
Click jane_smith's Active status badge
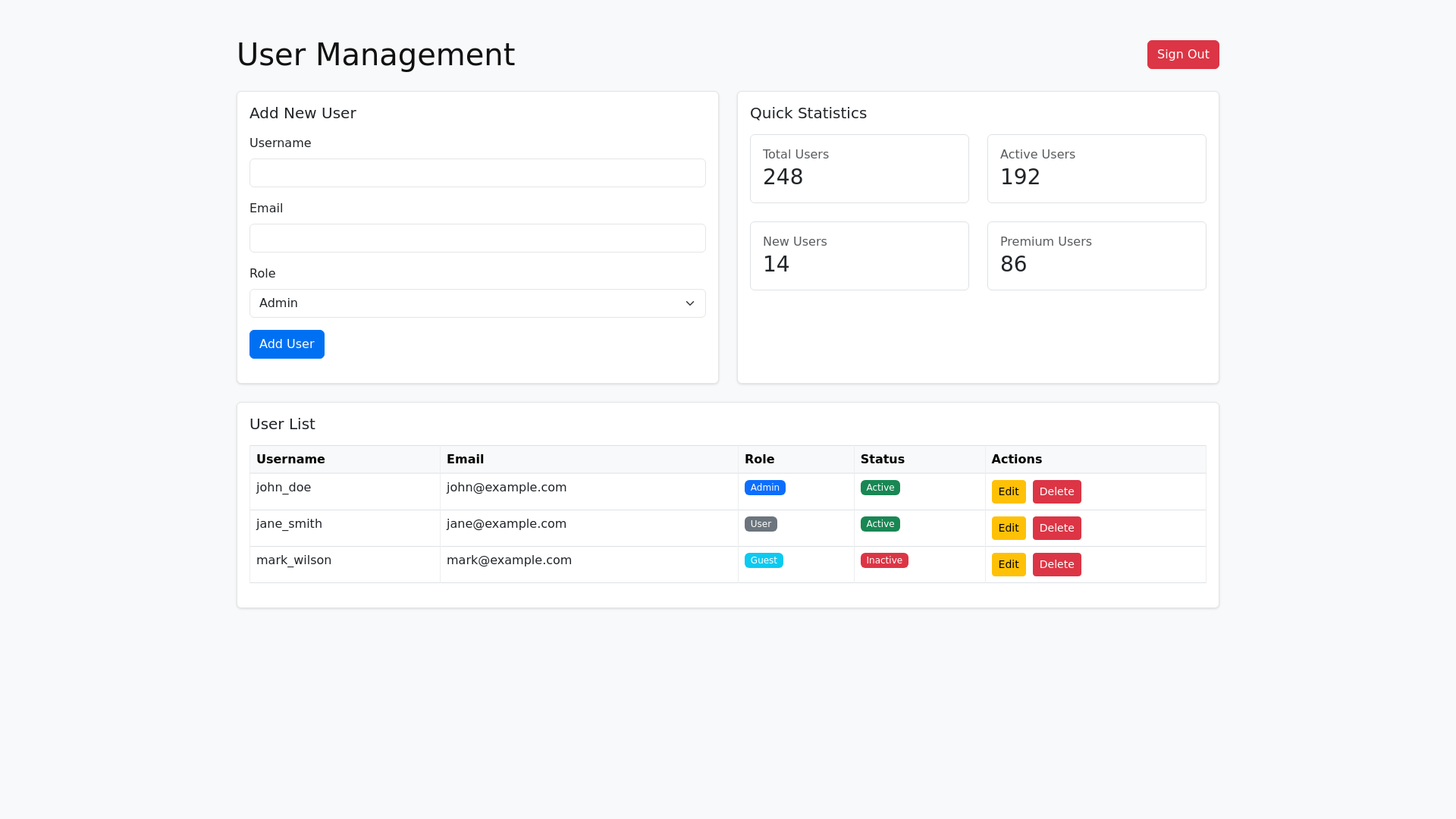880,524
